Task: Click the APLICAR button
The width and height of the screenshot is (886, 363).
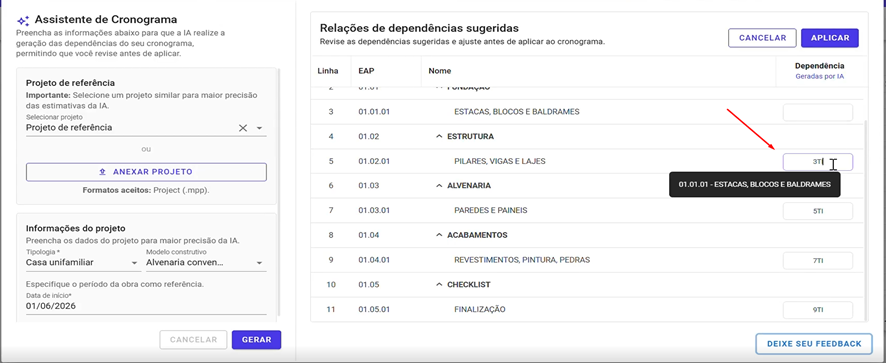Action: pyautogui.click(x=830, y=38)
